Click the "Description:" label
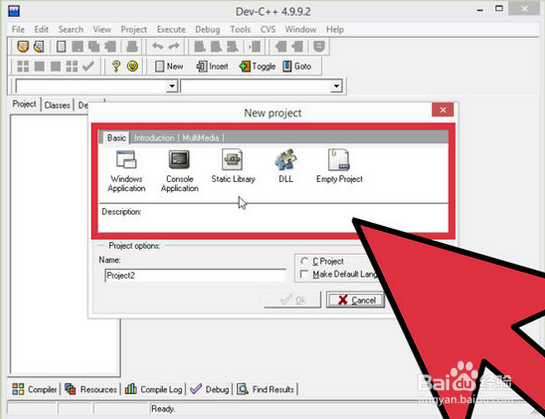This screenshot has width=545, height=419. point(121,211)
